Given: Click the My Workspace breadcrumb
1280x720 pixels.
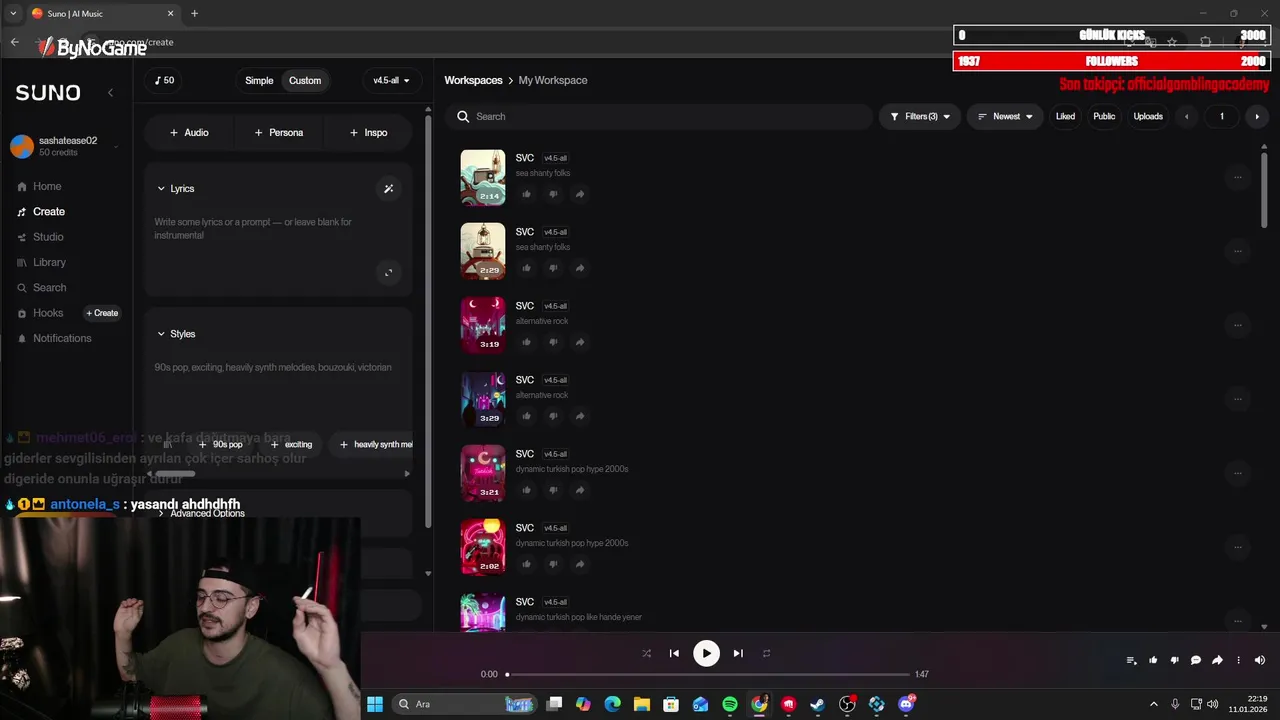Looking at the screenshot, I should coord(553,80).
